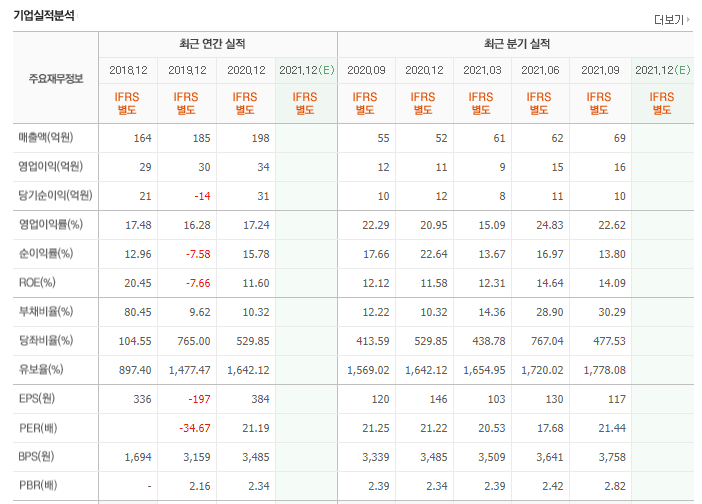Click the 순이익률(%) row label

[x=46, y=253]
